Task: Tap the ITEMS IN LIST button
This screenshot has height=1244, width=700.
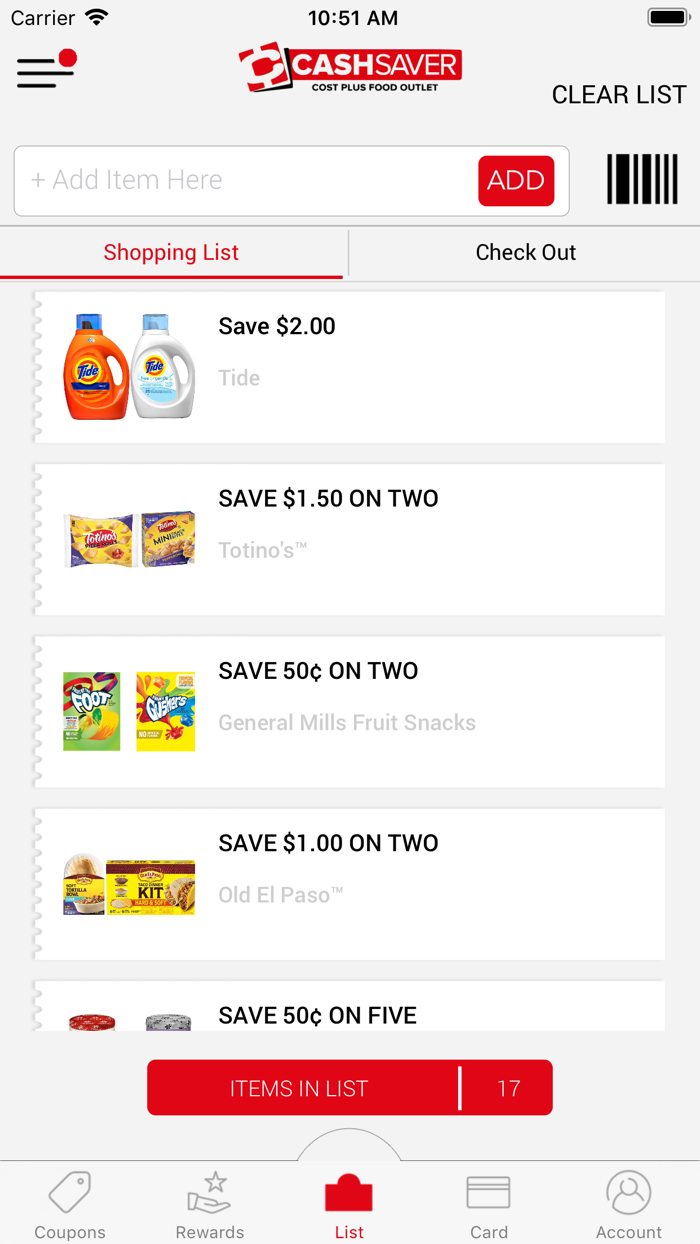Action: 349,1087
